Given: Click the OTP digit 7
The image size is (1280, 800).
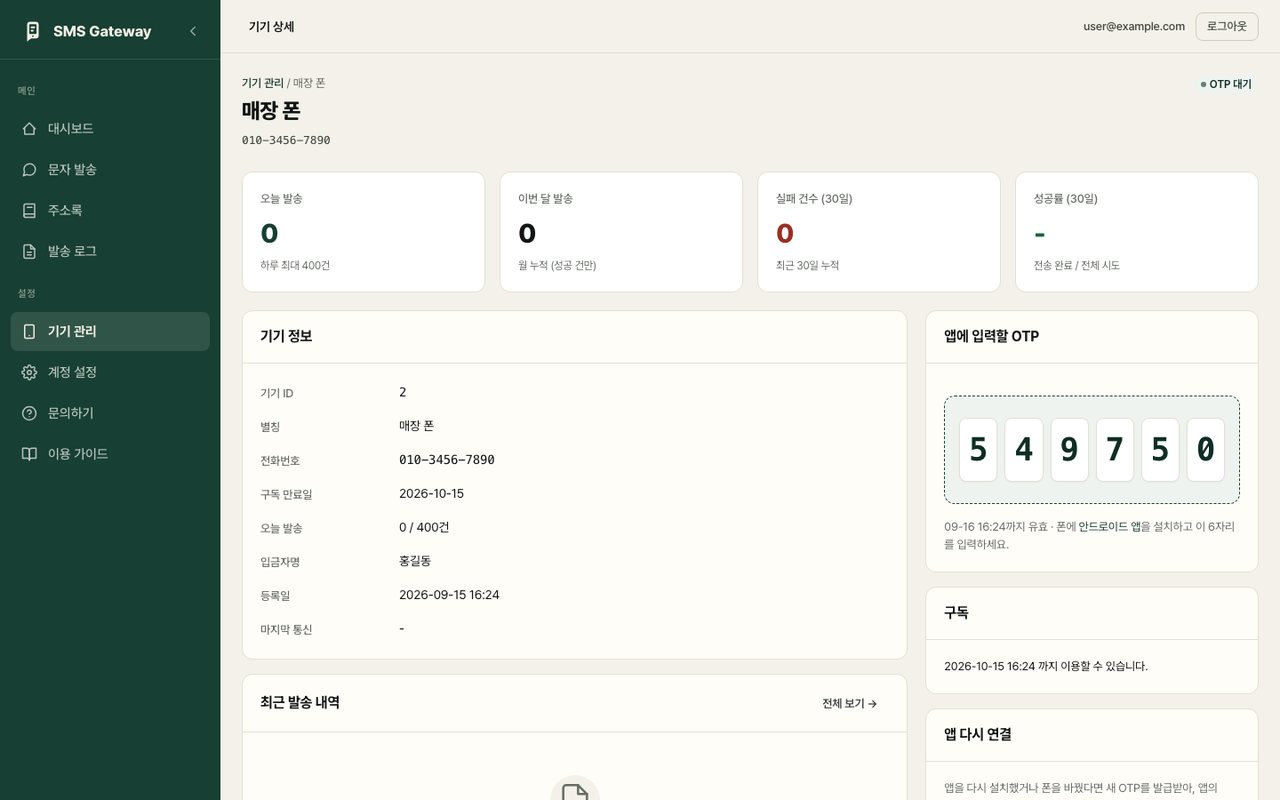Looking at the screenshot, I should click(1115, 450).
